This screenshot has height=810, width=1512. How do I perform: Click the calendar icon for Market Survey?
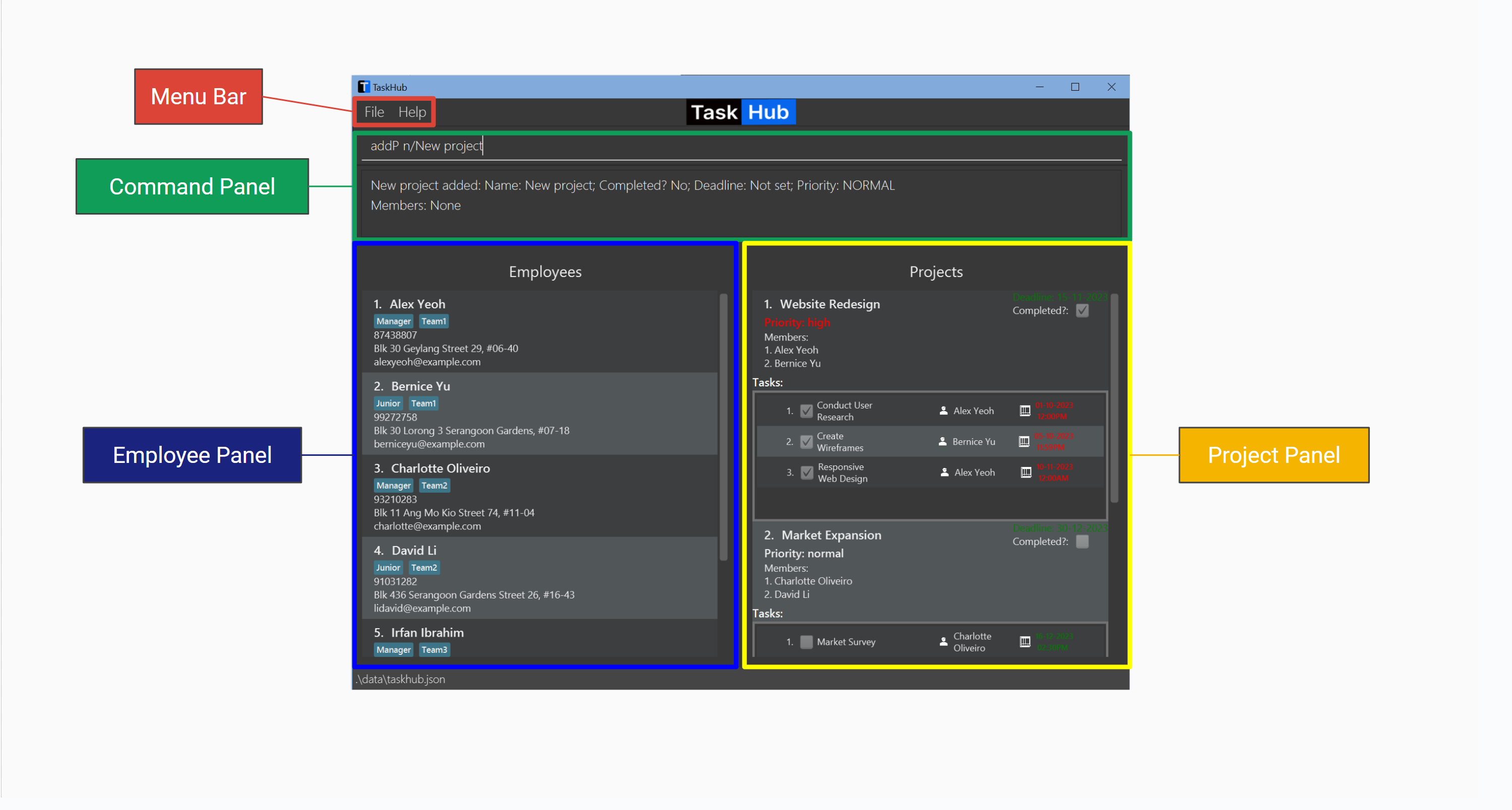click(x=1025, y=642)
